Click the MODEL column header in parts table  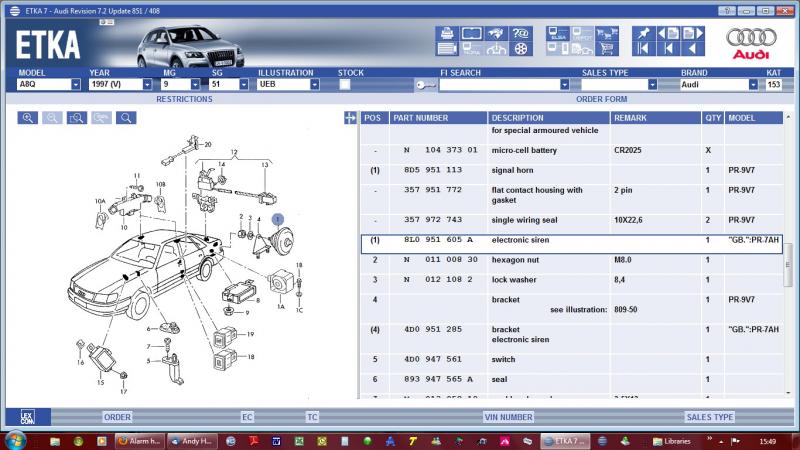754,118
